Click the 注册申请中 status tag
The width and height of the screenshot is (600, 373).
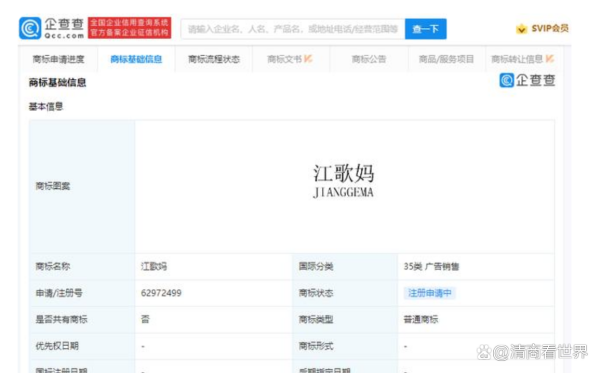tap(429, 293)
